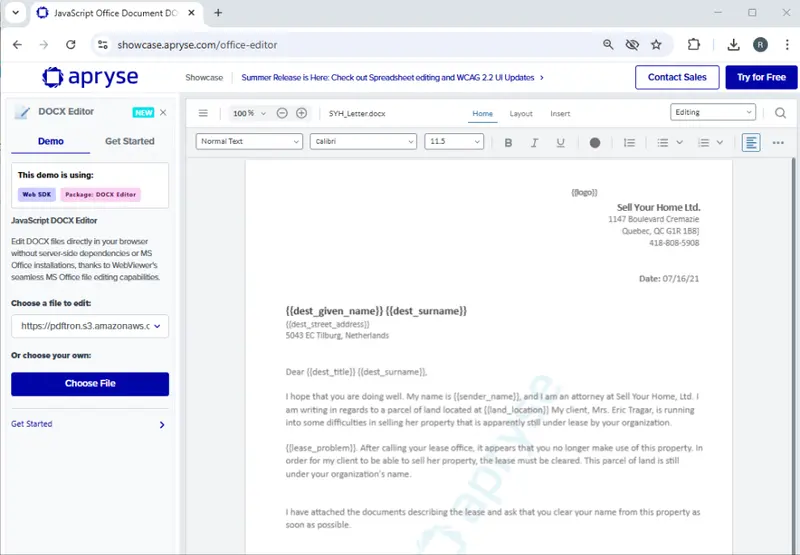Open the file URL selection dropdown

point(90,326)
